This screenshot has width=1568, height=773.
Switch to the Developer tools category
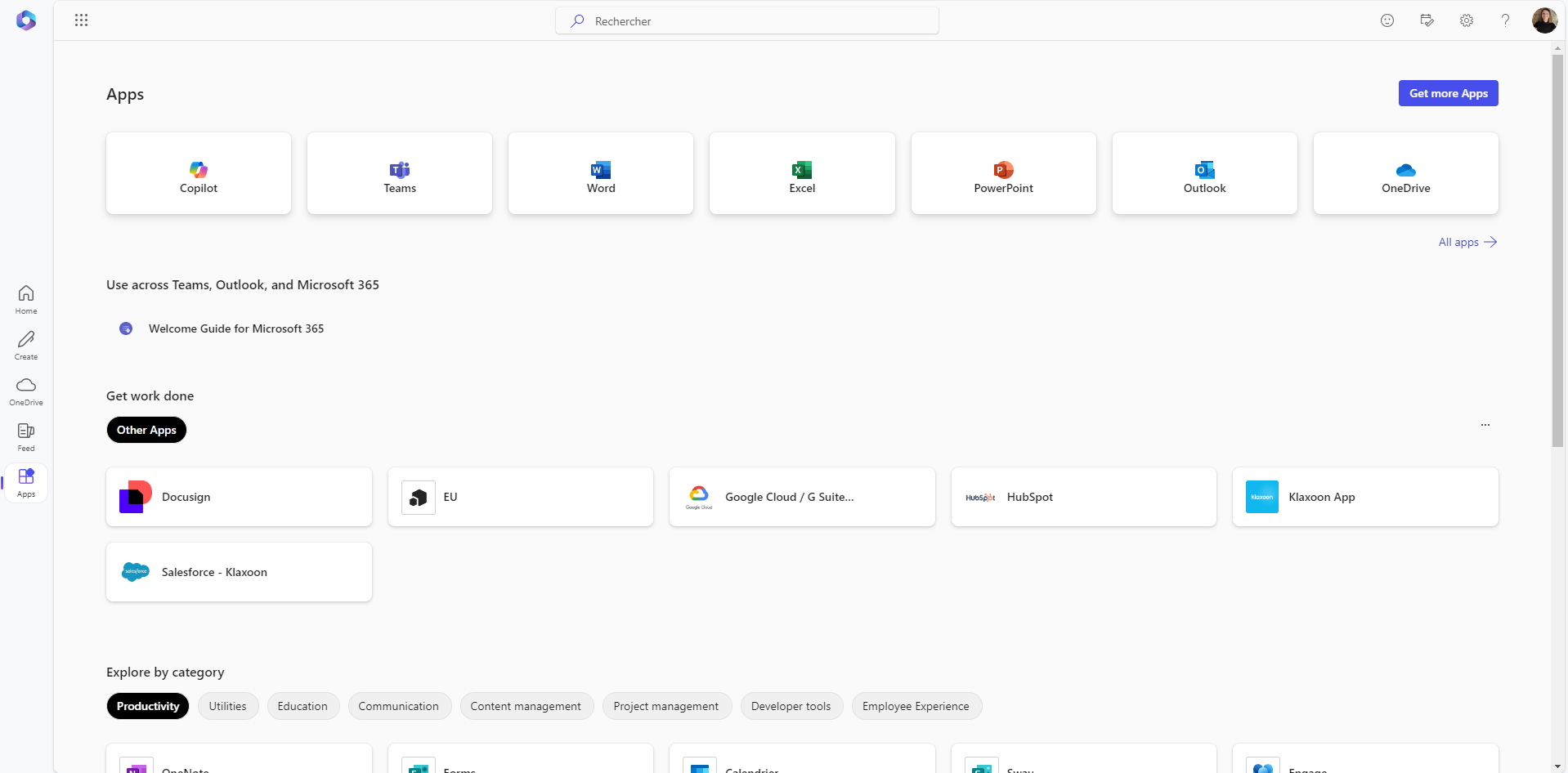[791, 706]
